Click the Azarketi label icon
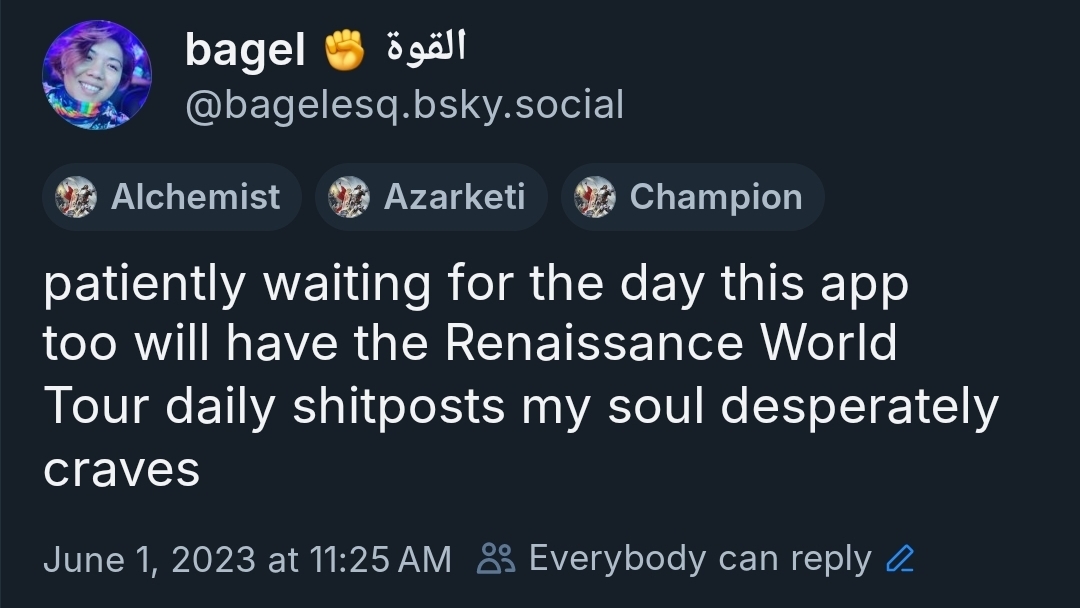Viewport: 1080px width, 608px height. click(349, 197)
